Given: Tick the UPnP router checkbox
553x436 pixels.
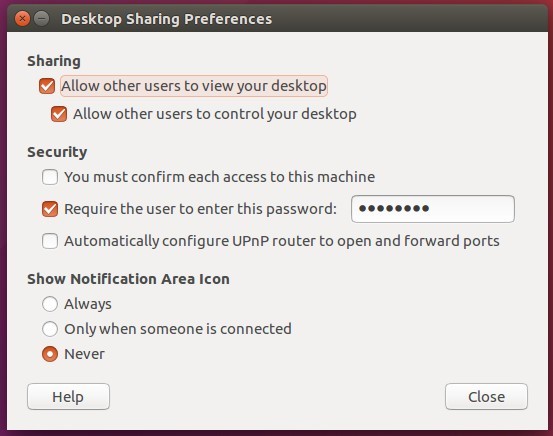Looking at the screenshot, I should [50, 241].
